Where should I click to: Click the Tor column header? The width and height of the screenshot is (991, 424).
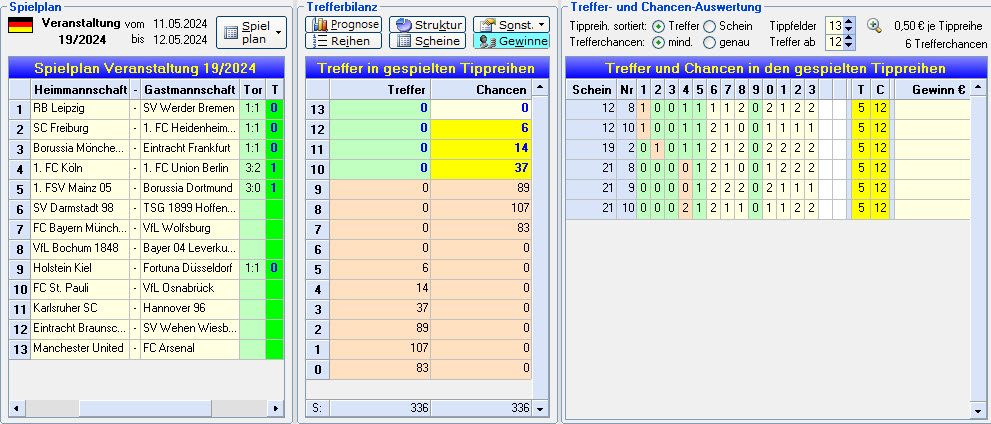(x=252, y=90)
